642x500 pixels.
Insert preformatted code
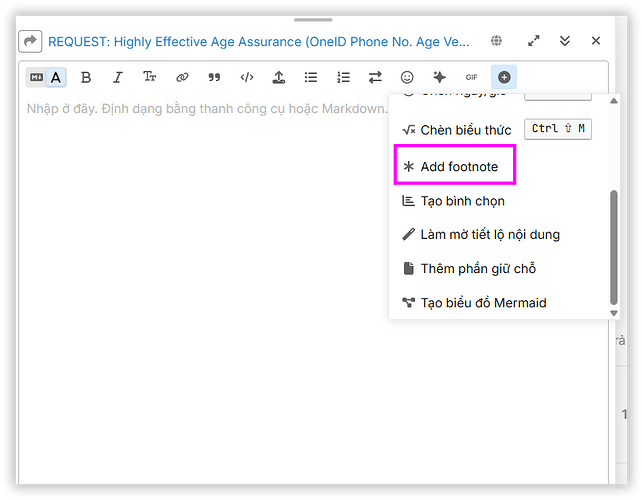click(x=247, y=77)
